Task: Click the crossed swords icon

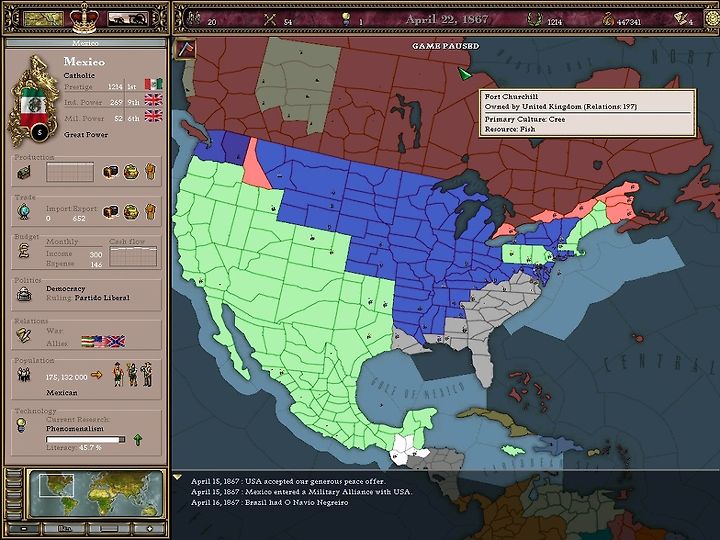Action: [270, 19]
